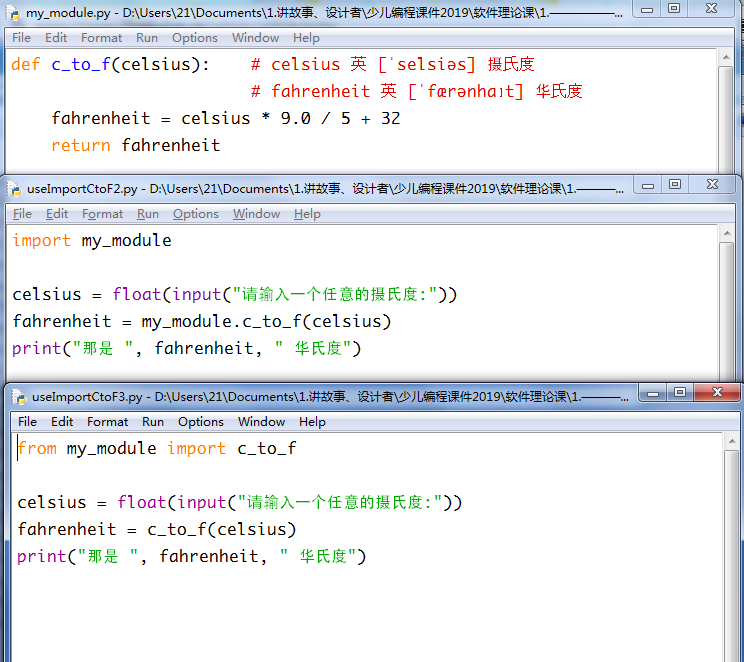Open Options menu in useImportCtoF3.py window
Screen dimensions: 744x662
201,421
